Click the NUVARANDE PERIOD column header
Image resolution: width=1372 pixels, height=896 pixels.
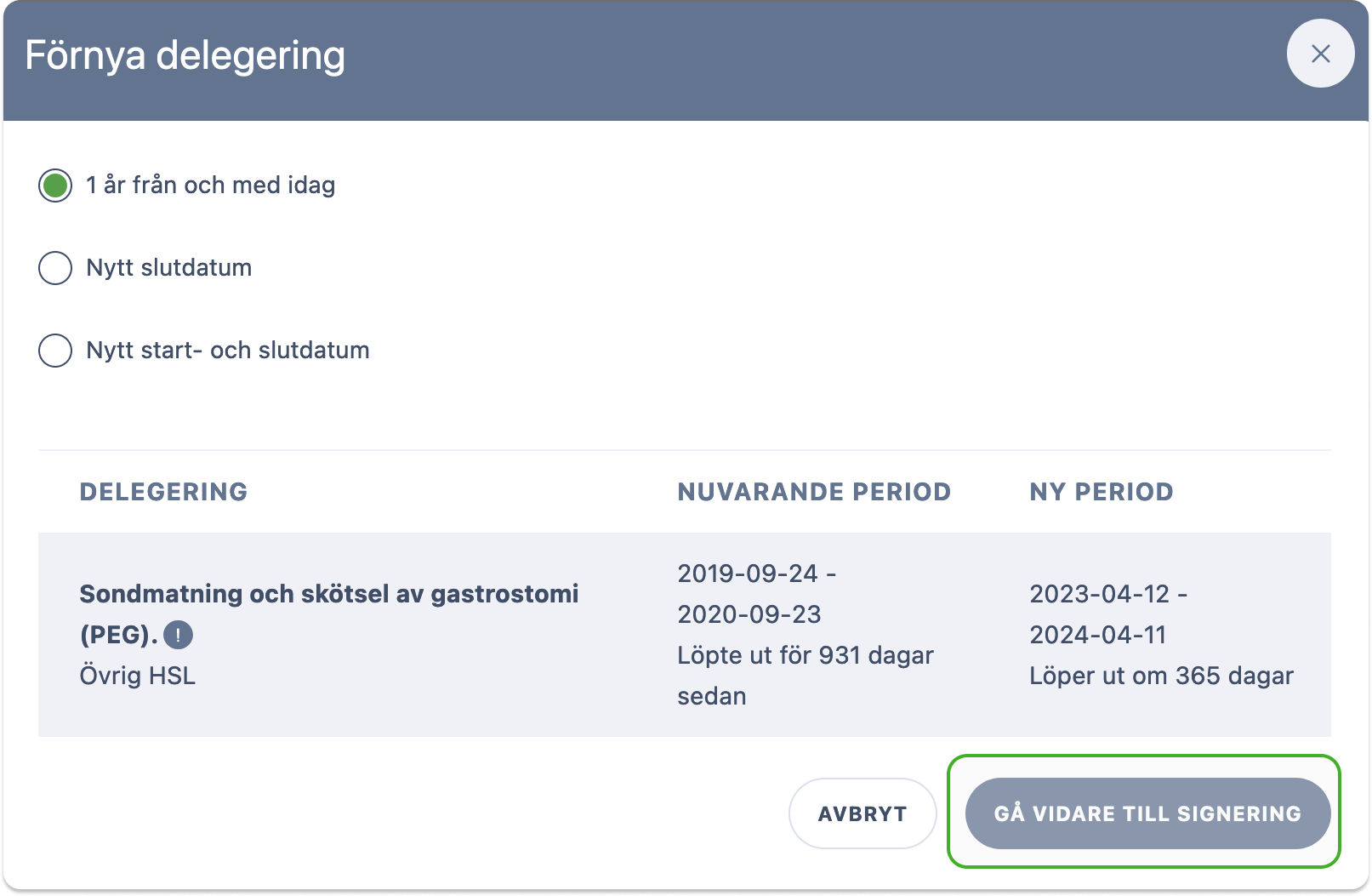pos(814,492)
